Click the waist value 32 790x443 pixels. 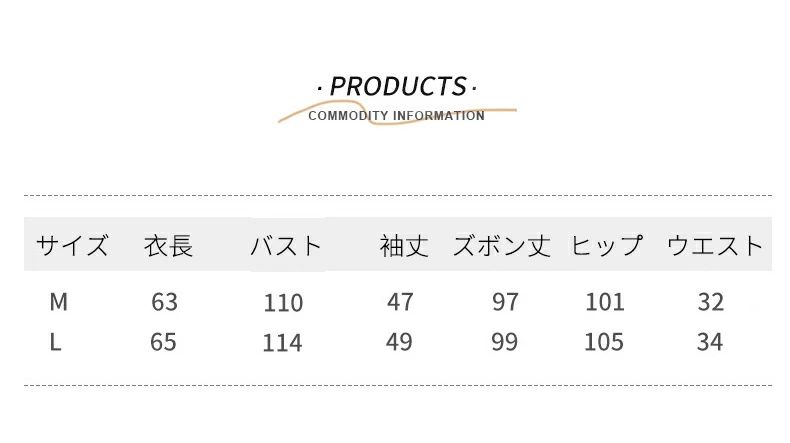[711, 301]
